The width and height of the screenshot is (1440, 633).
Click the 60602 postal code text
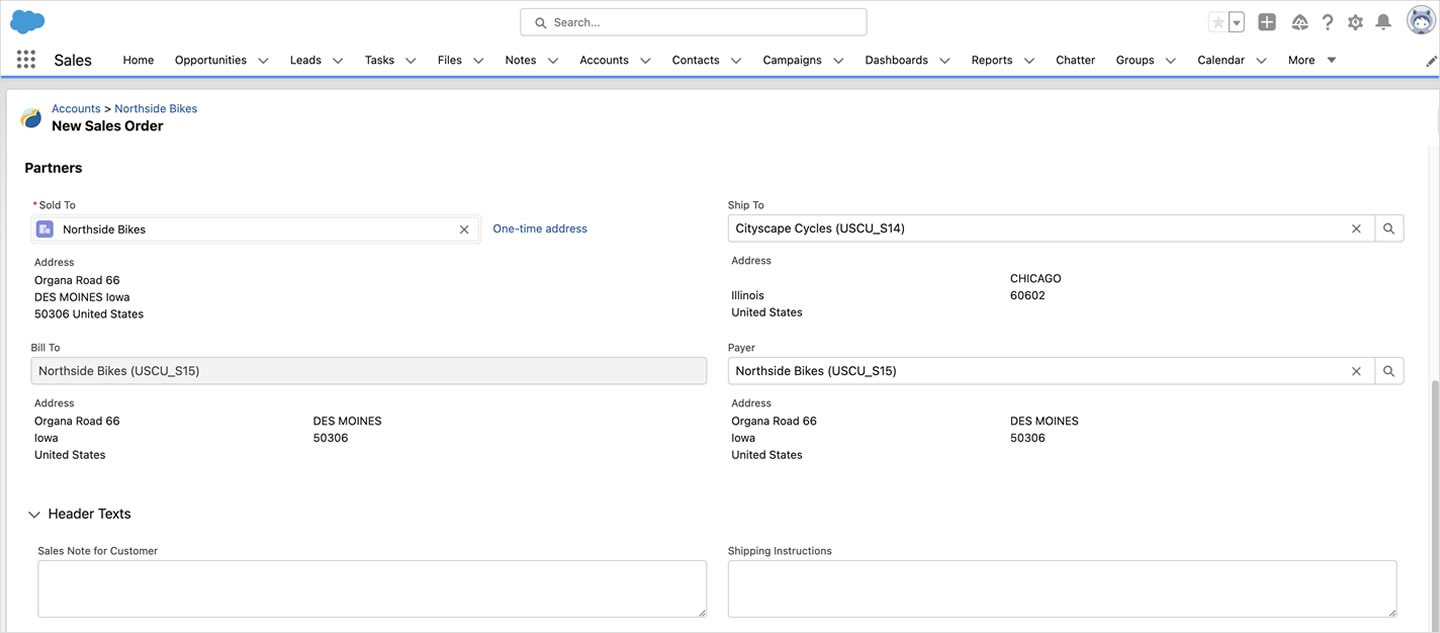1028,295
